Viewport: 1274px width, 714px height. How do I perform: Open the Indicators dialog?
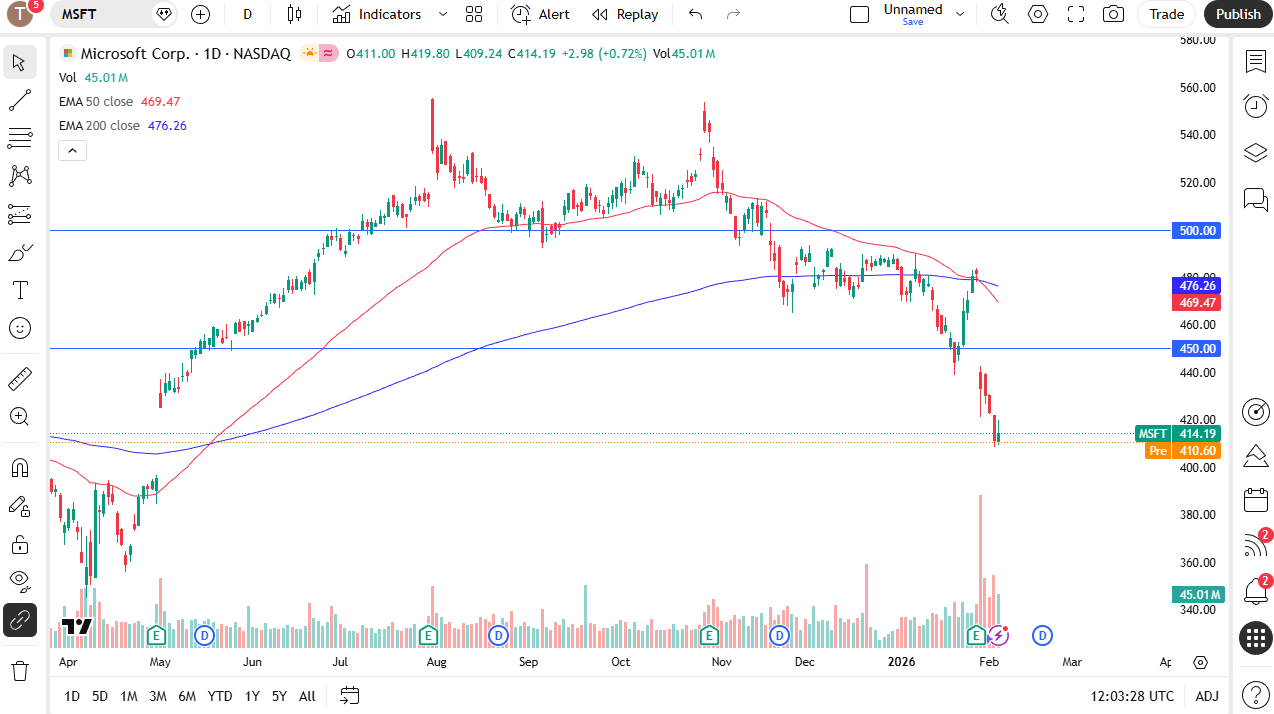pos(377,14)
